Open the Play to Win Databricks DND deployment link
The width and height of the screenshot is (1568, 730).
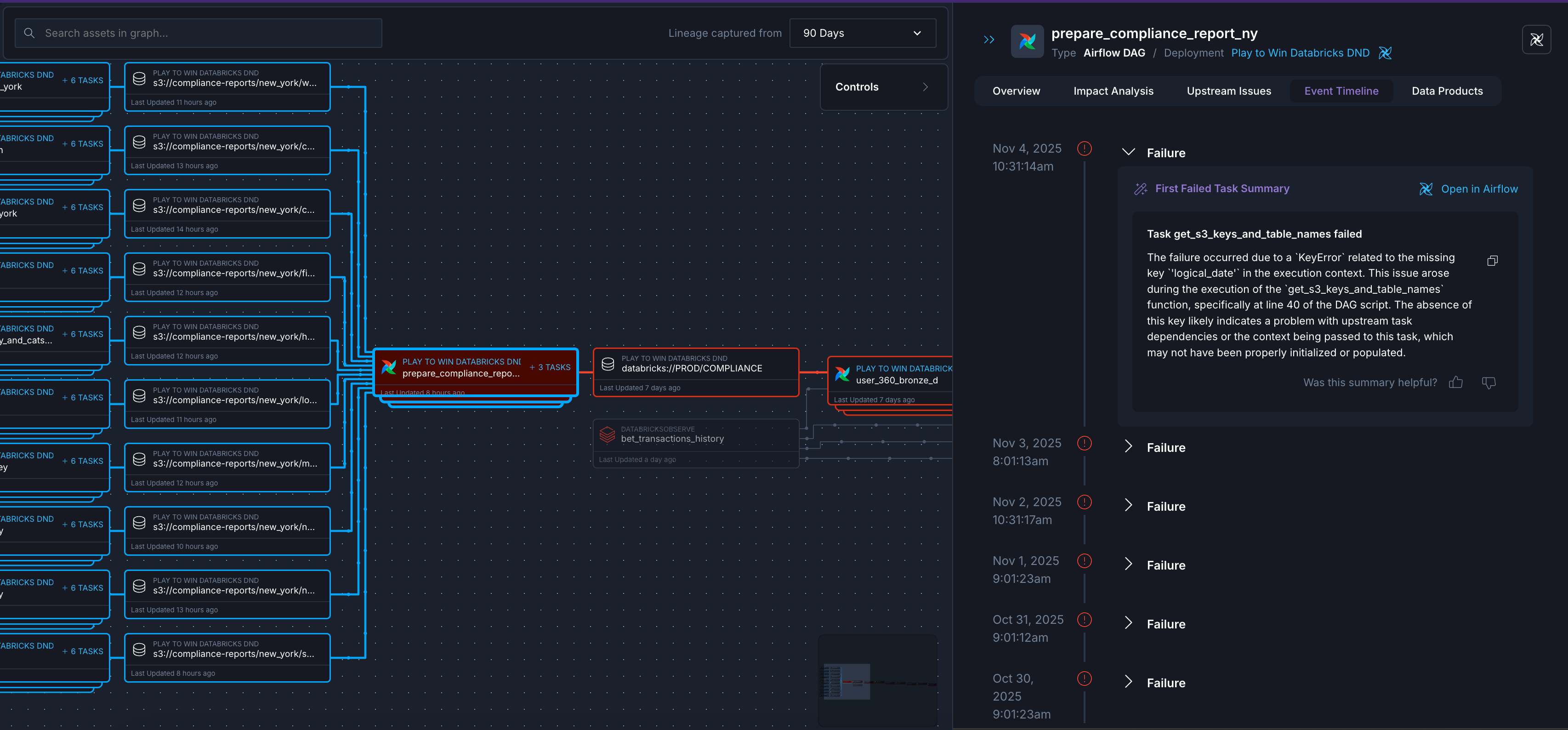click(x=1300, y=53)
